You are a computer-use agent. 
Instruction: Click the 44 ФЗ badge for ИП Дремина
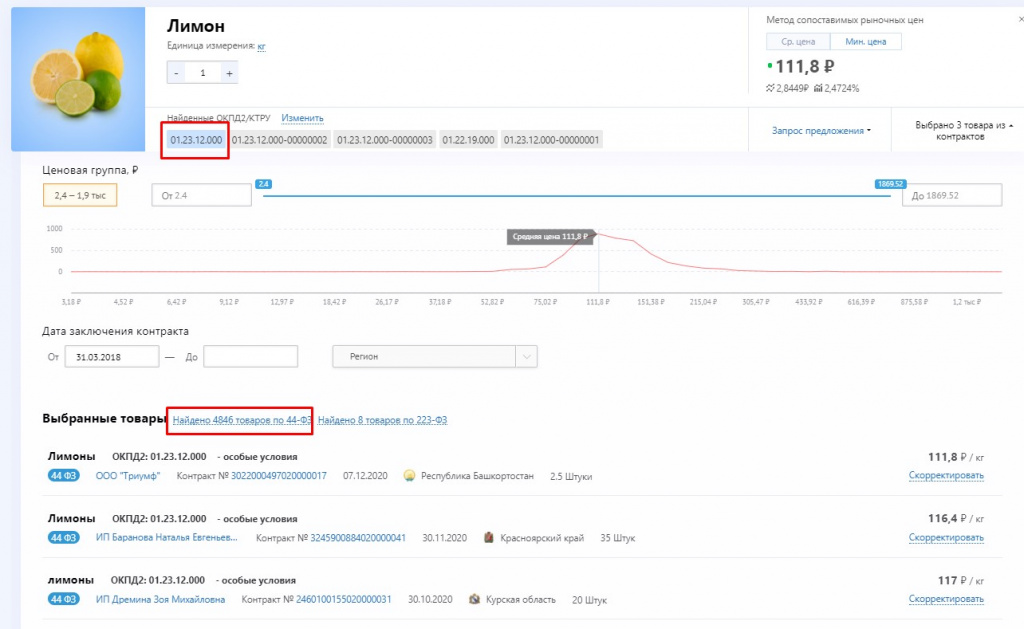pos(64,599)
